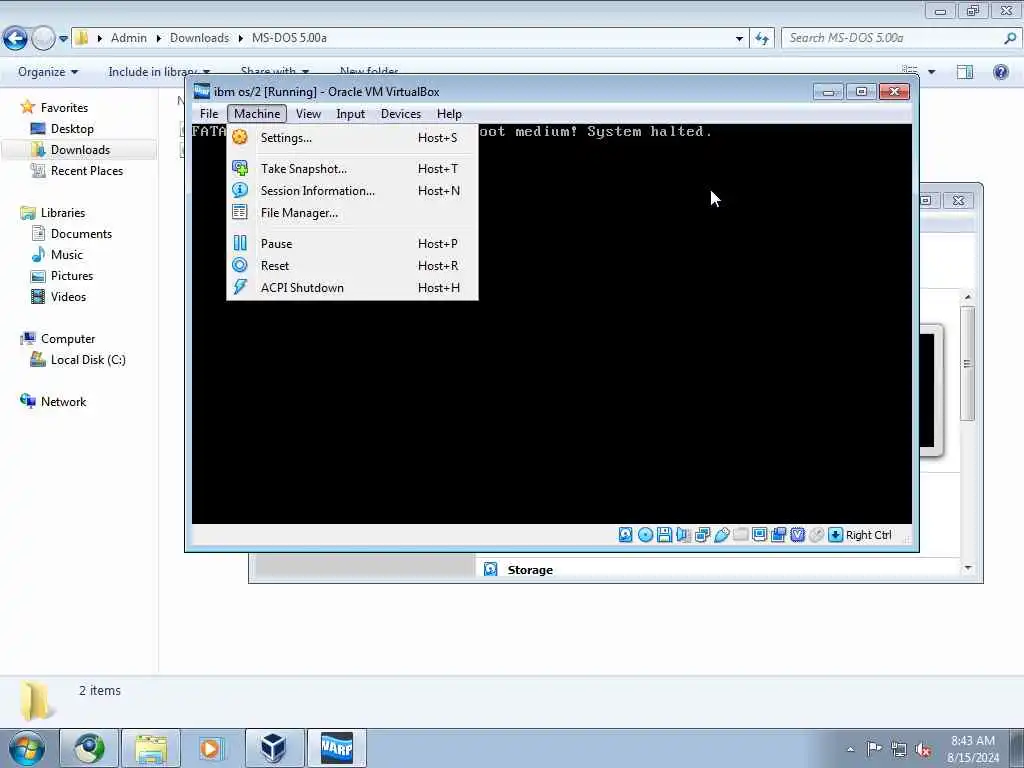Open Pictures library in sidebar
The height and width of the screenshot is (768, 1024).
pyautogui.click(x=72, y=276)
